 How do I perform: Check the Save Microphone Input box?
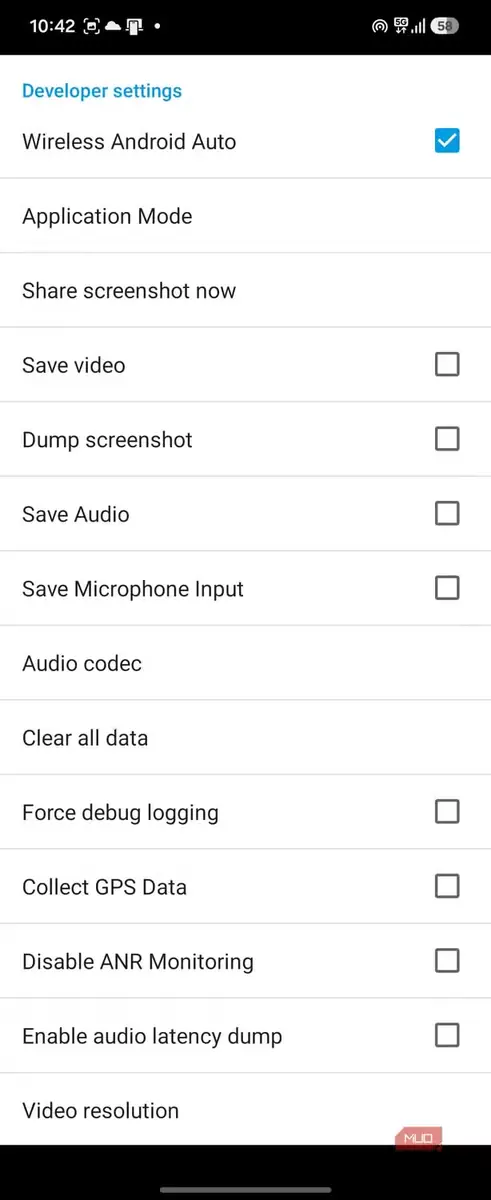[447, 588]
